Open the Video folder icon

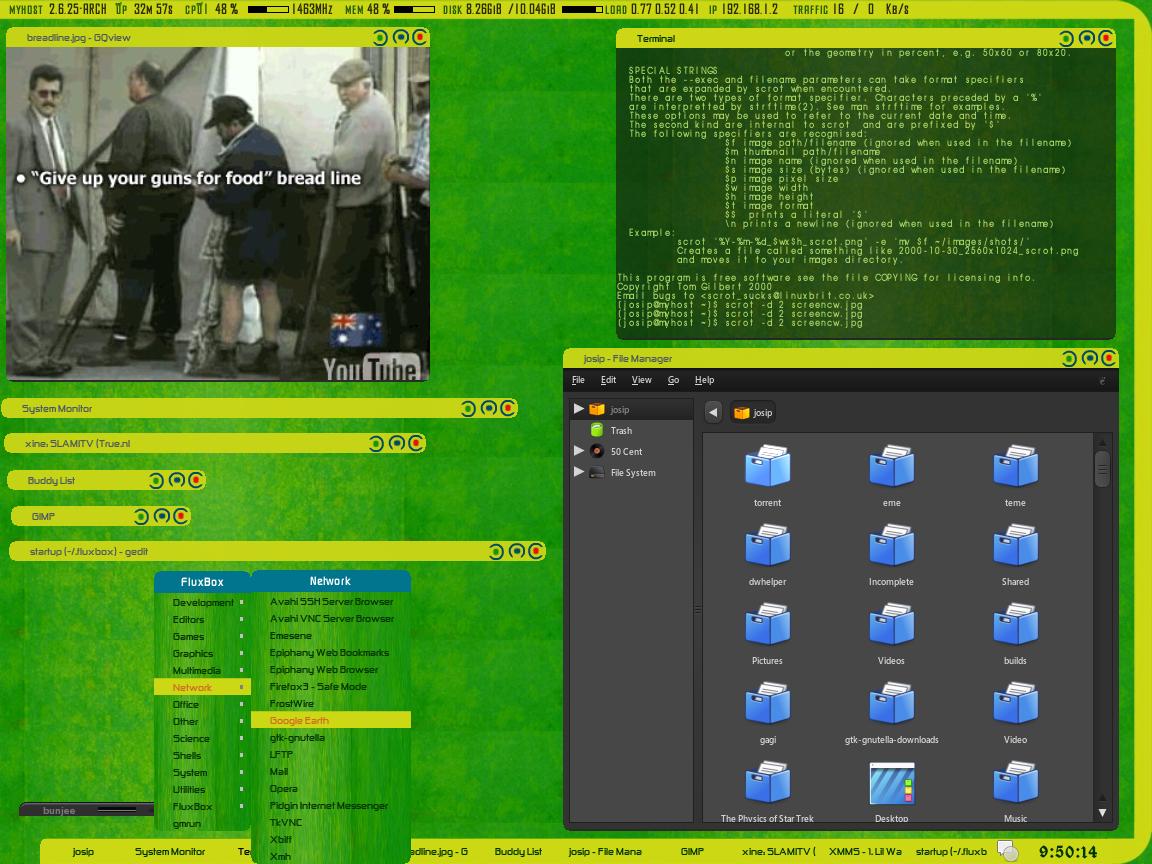1015,703
